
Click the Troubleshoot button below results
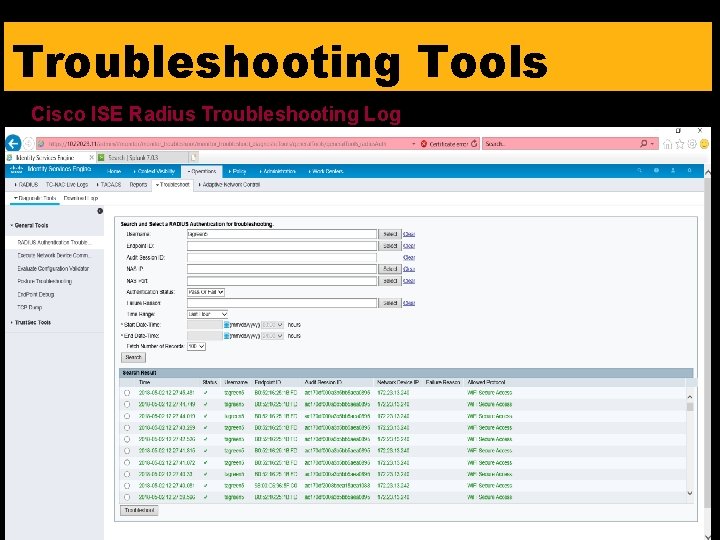pyautogui.click(x=139, y=510)
